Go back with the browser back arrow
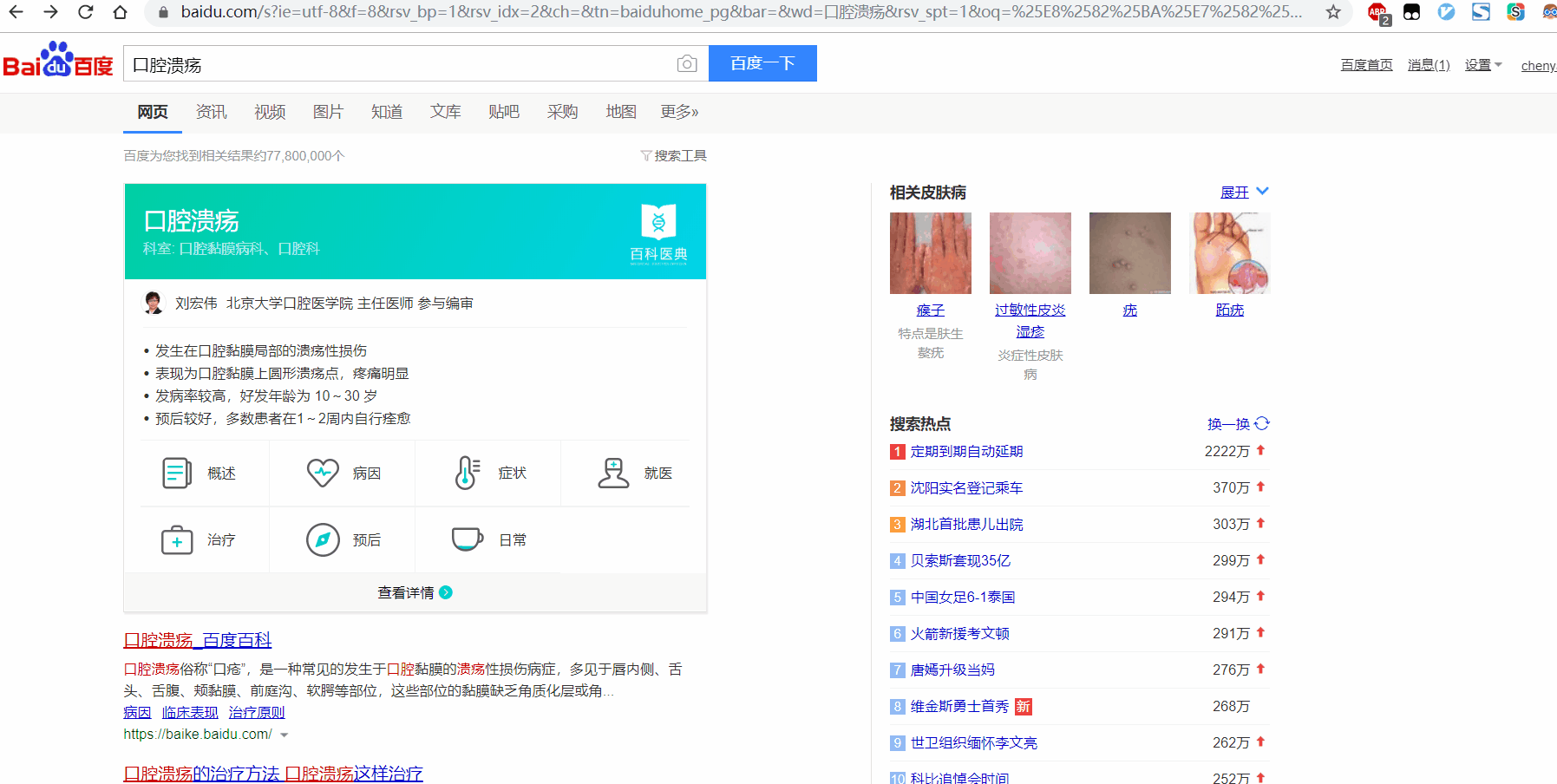The image size is (1557, 784). point(16,11)
